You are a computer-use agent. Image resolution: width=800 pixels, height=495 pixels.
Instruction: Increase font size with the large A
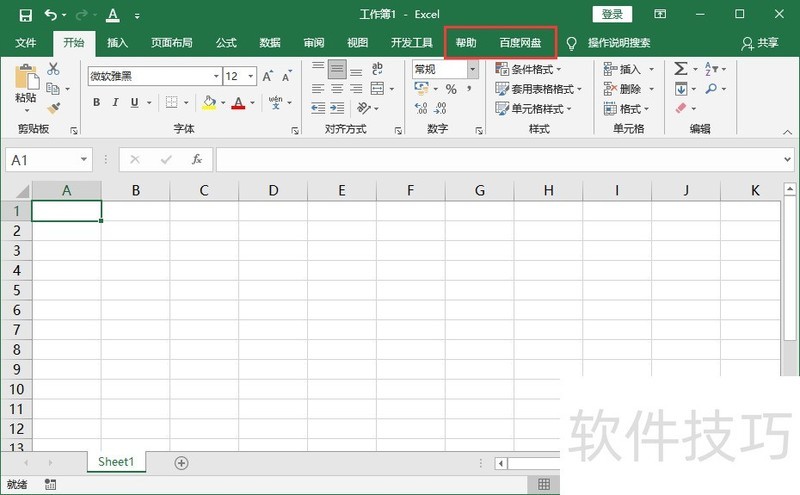pyautogui.click(x=268, y=76)
